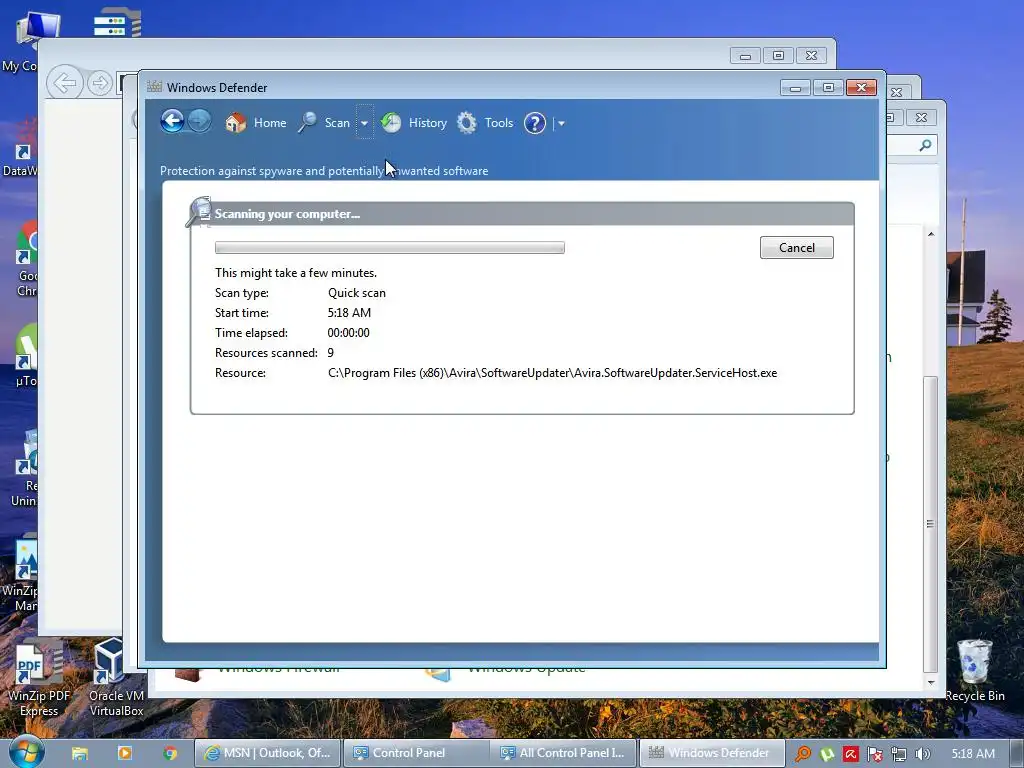This screenshot has height=768, width=1024.
Task: Cancel the running quick scan
Action: click(797, 248)
